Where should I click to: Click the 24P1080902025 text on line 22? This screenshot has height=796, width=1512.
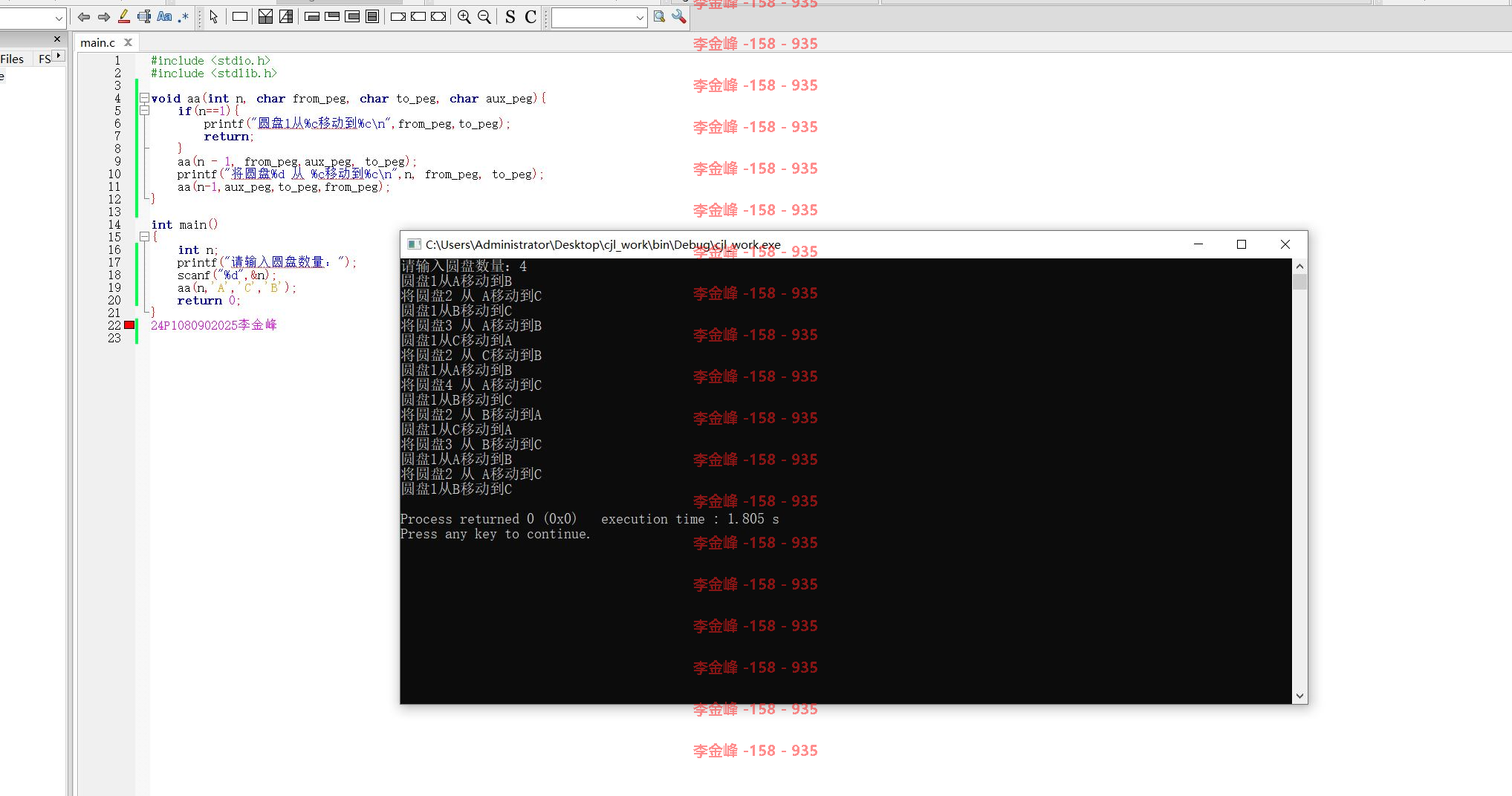[194, 325]
